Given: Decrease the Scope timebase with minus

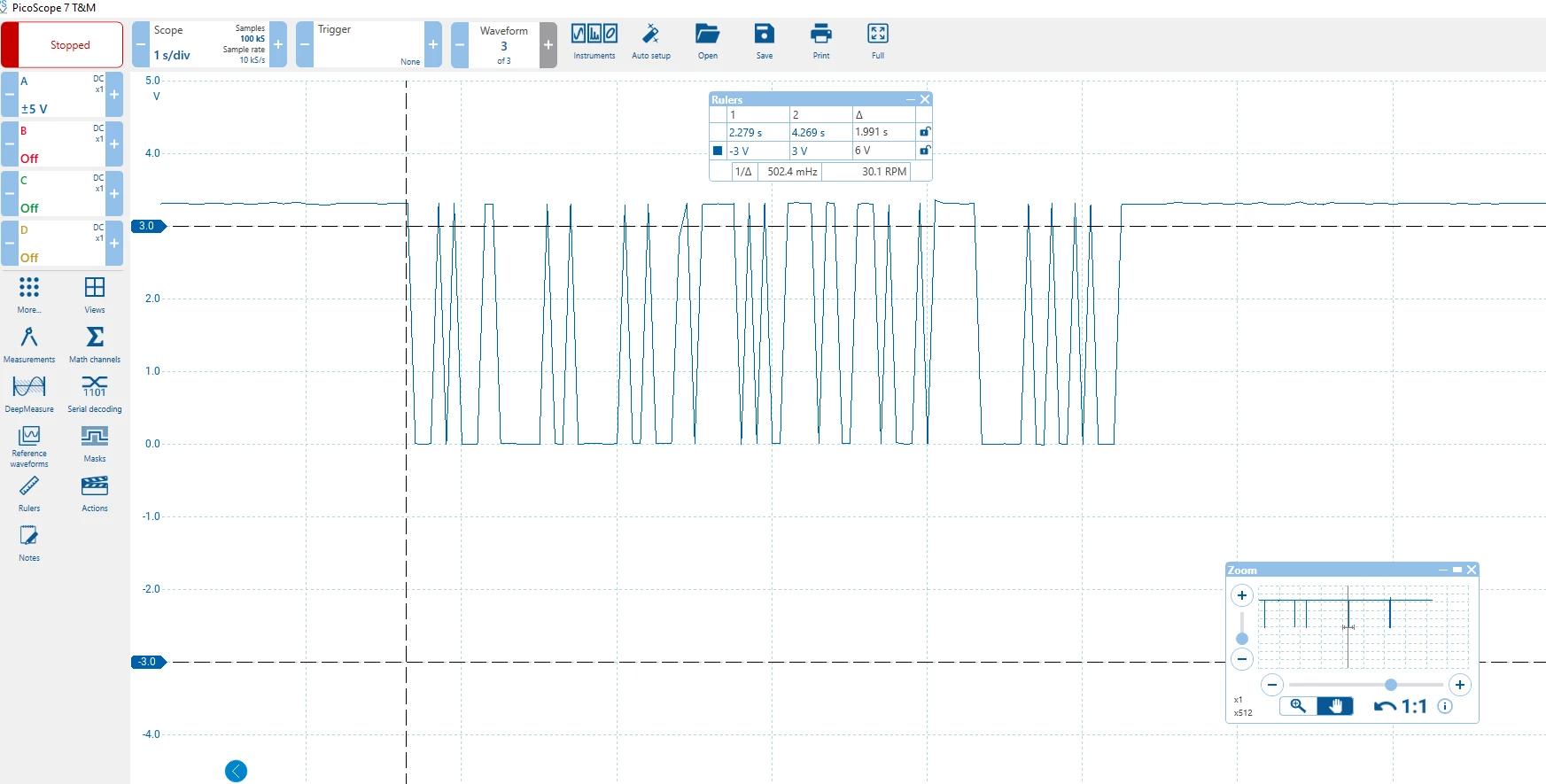Looking at the screenshot, I should click(x=140, y=45).
